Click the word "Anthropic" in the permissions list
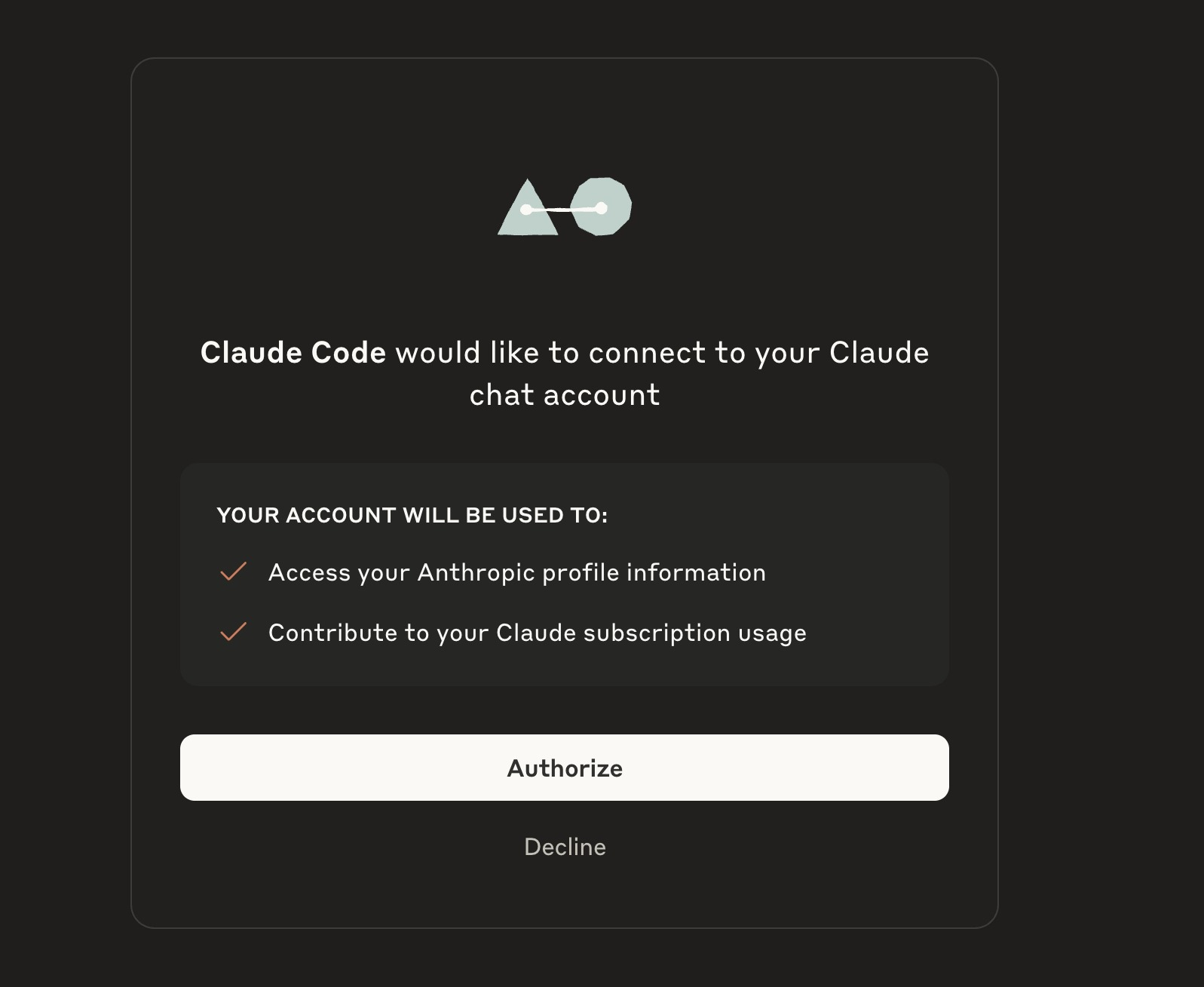 [476, 572]
